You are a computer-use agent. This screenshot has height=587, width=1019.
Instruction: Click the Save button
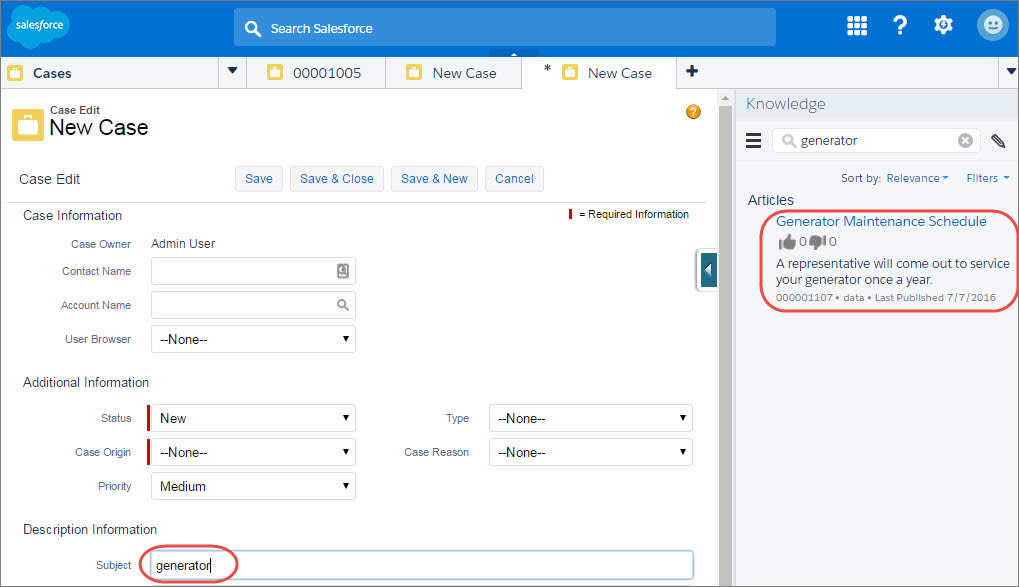259,179
